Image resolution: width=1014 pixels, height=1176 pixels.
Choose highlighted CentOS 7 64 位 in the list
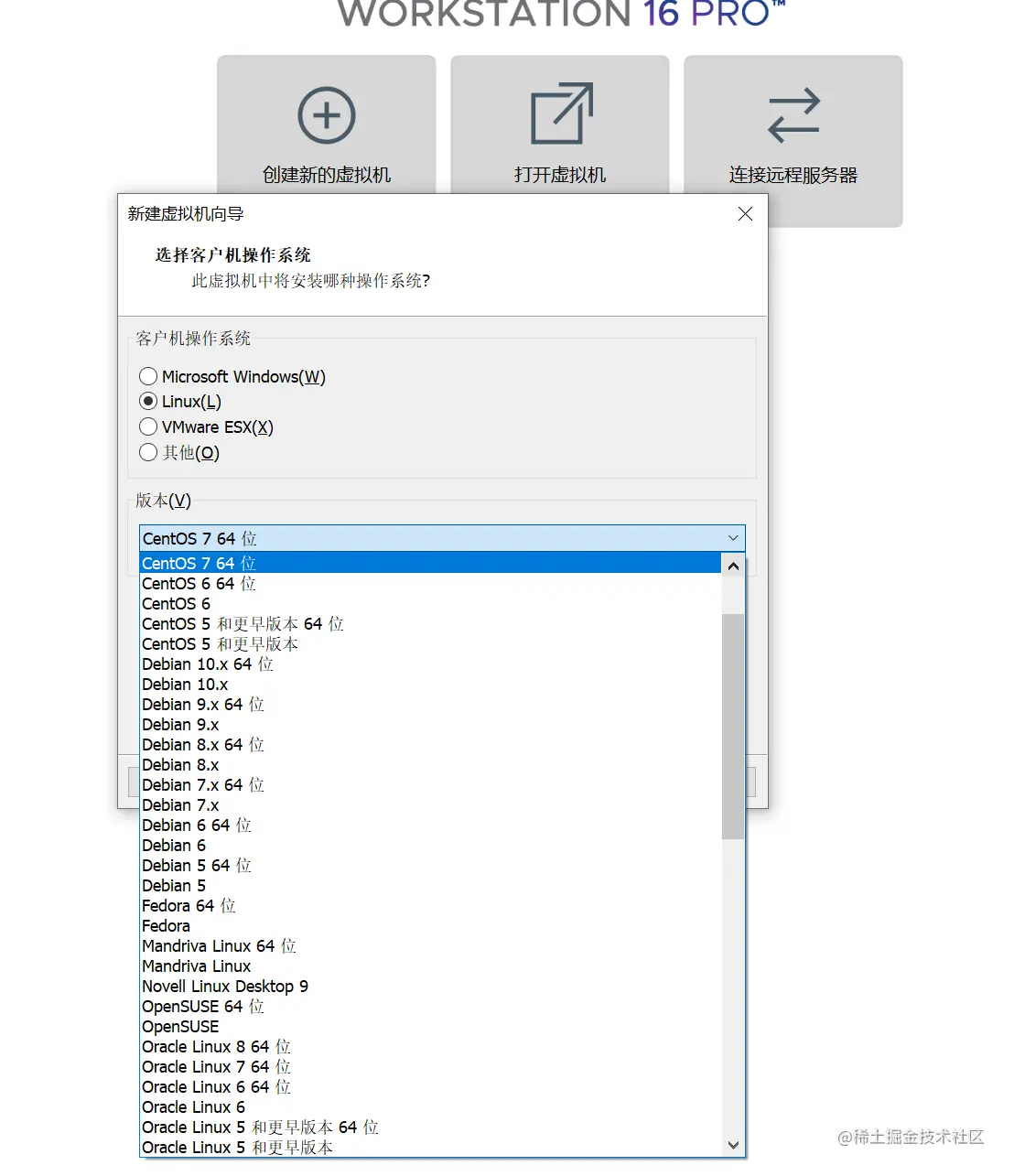(430, 563)
